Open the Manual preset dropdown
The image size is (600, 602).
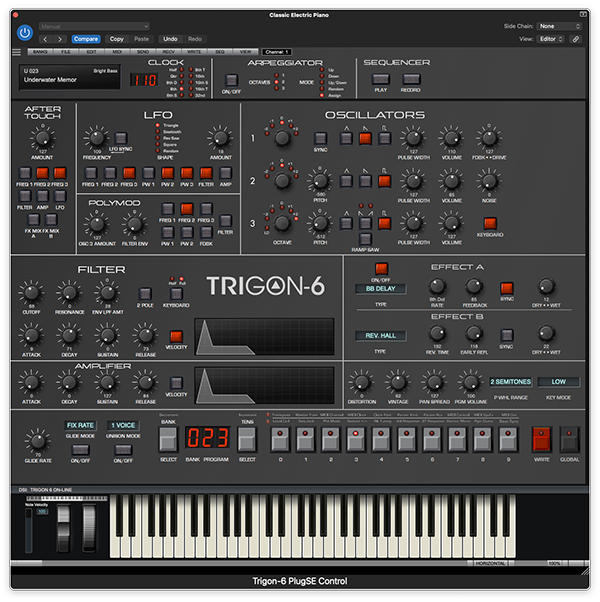point(94,26)
